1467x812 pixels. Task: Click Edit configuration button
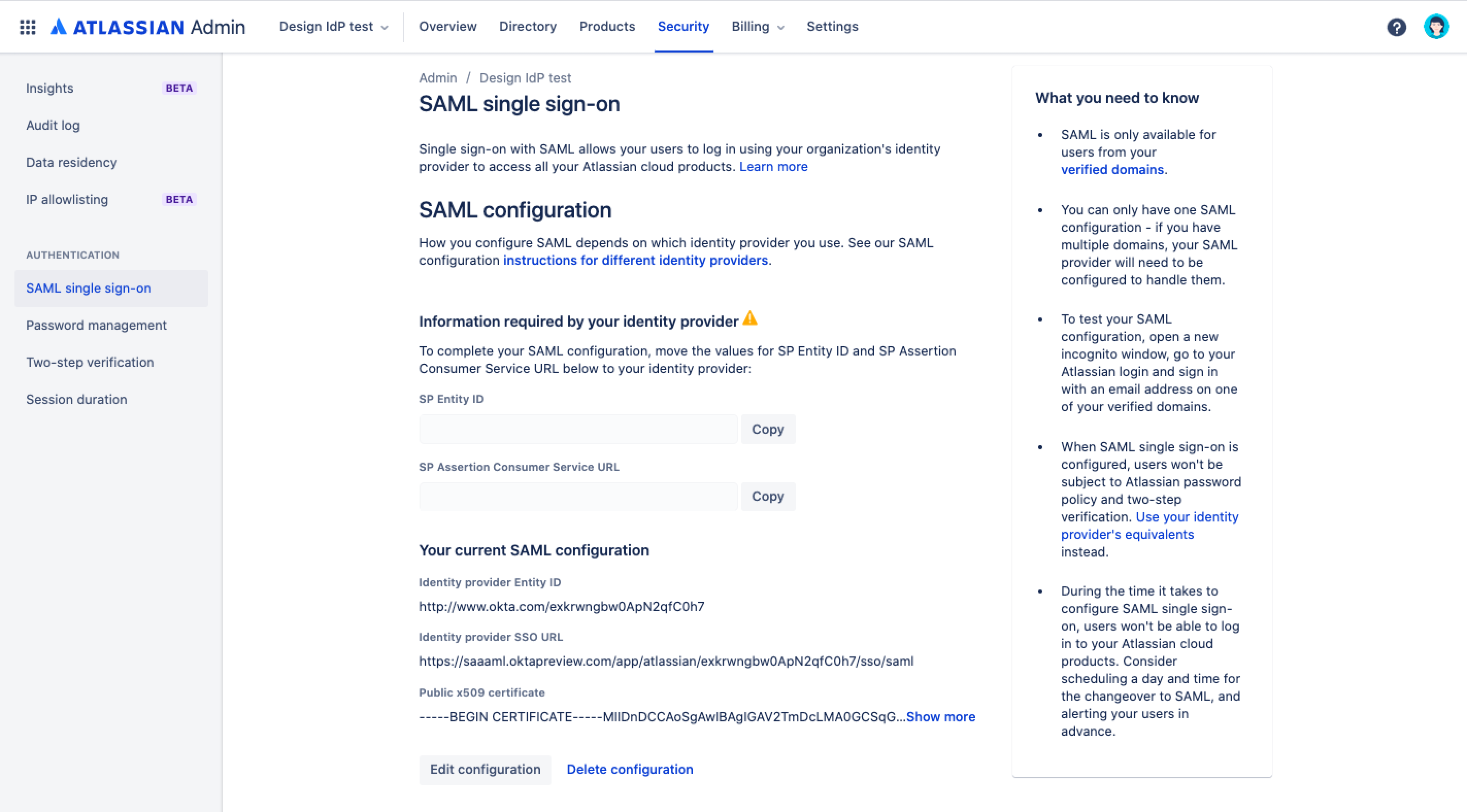pos(485,769)
